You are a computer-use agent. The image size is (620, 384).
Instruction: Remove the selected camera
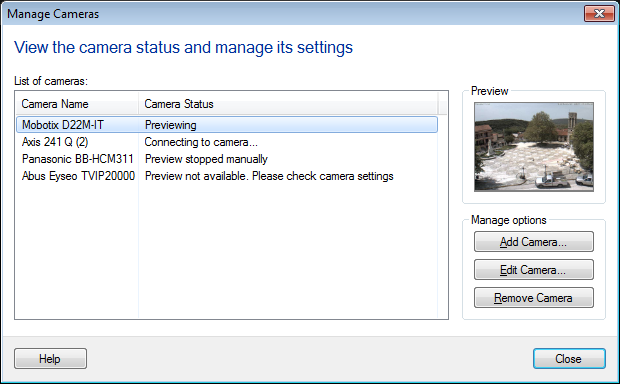pos(533,298)
